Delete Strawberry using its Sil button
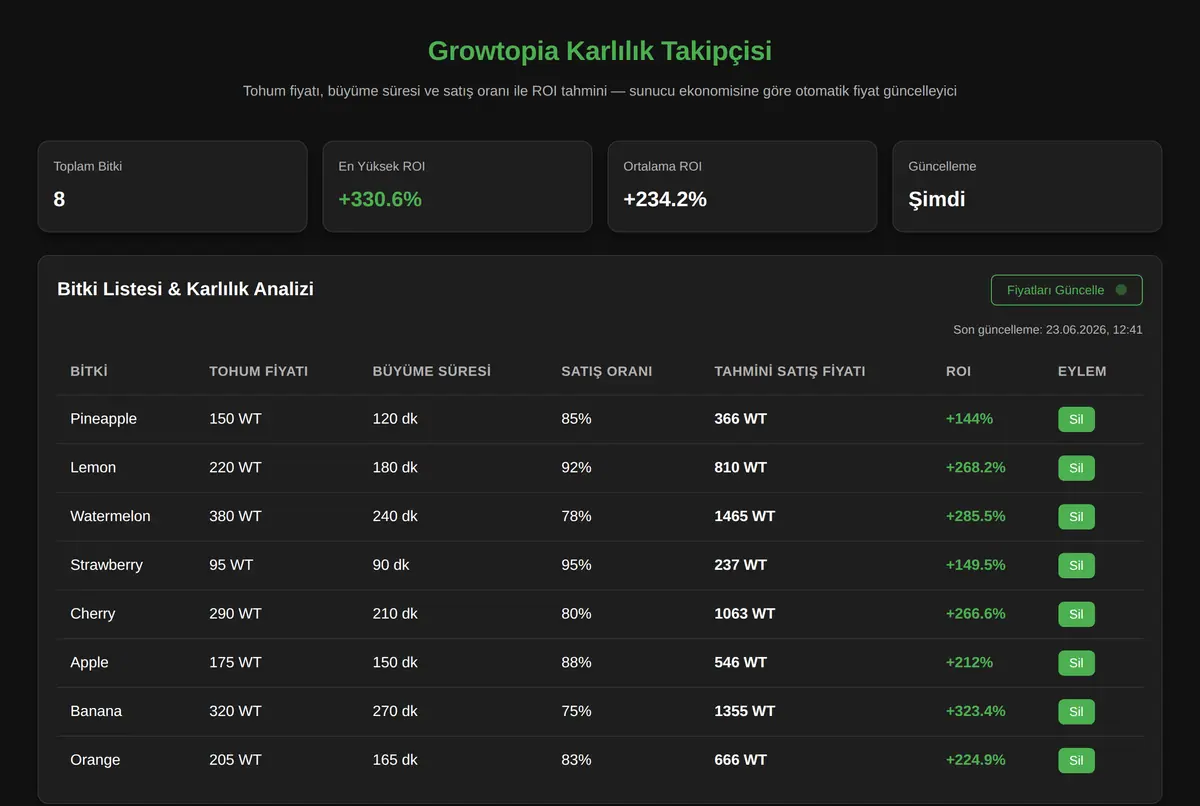The height and width of the screenshot is (806, 1200). (x=1076, y=565)
